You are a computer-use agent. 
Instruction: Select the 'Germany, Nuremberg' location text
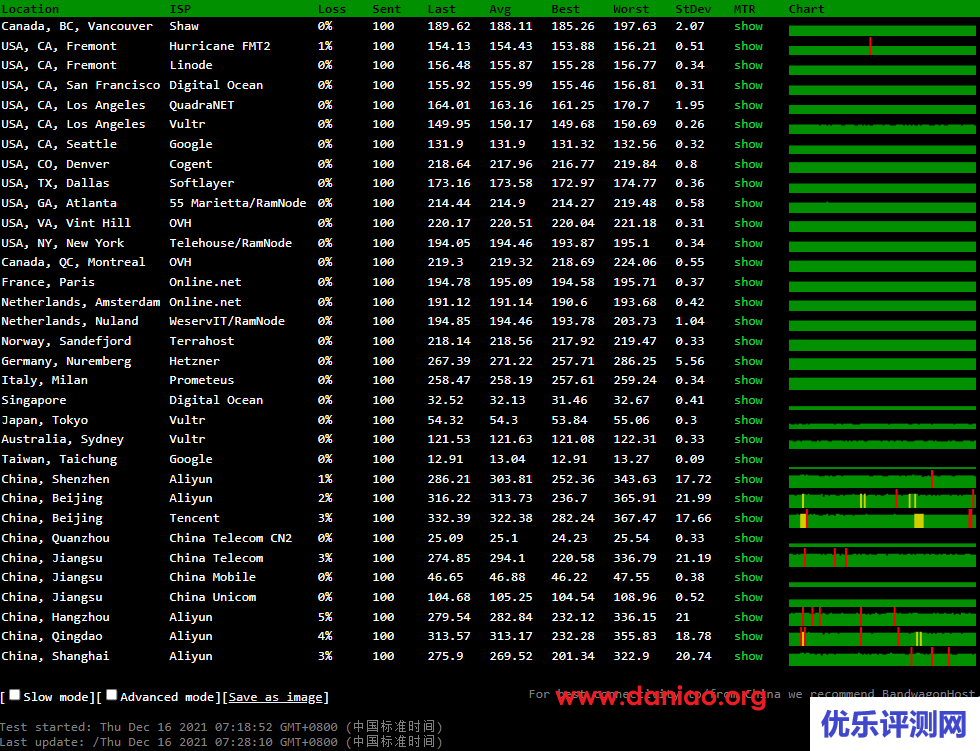(66, 361)
